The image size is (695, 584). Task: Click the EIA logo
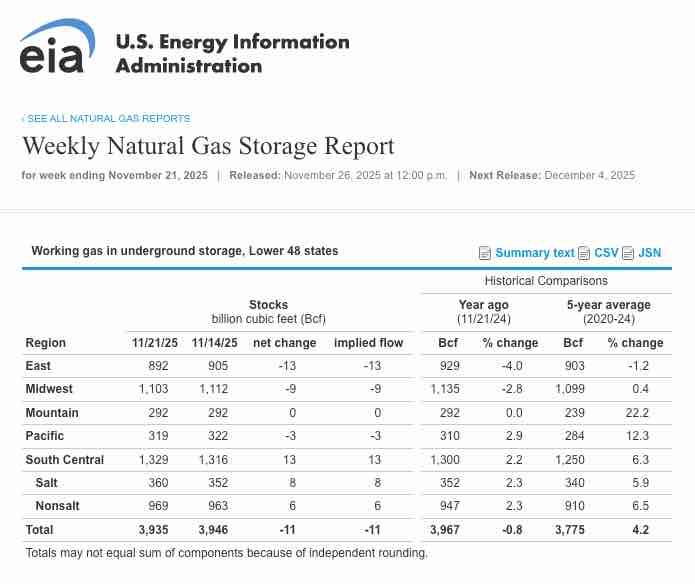tap(57, 47)
